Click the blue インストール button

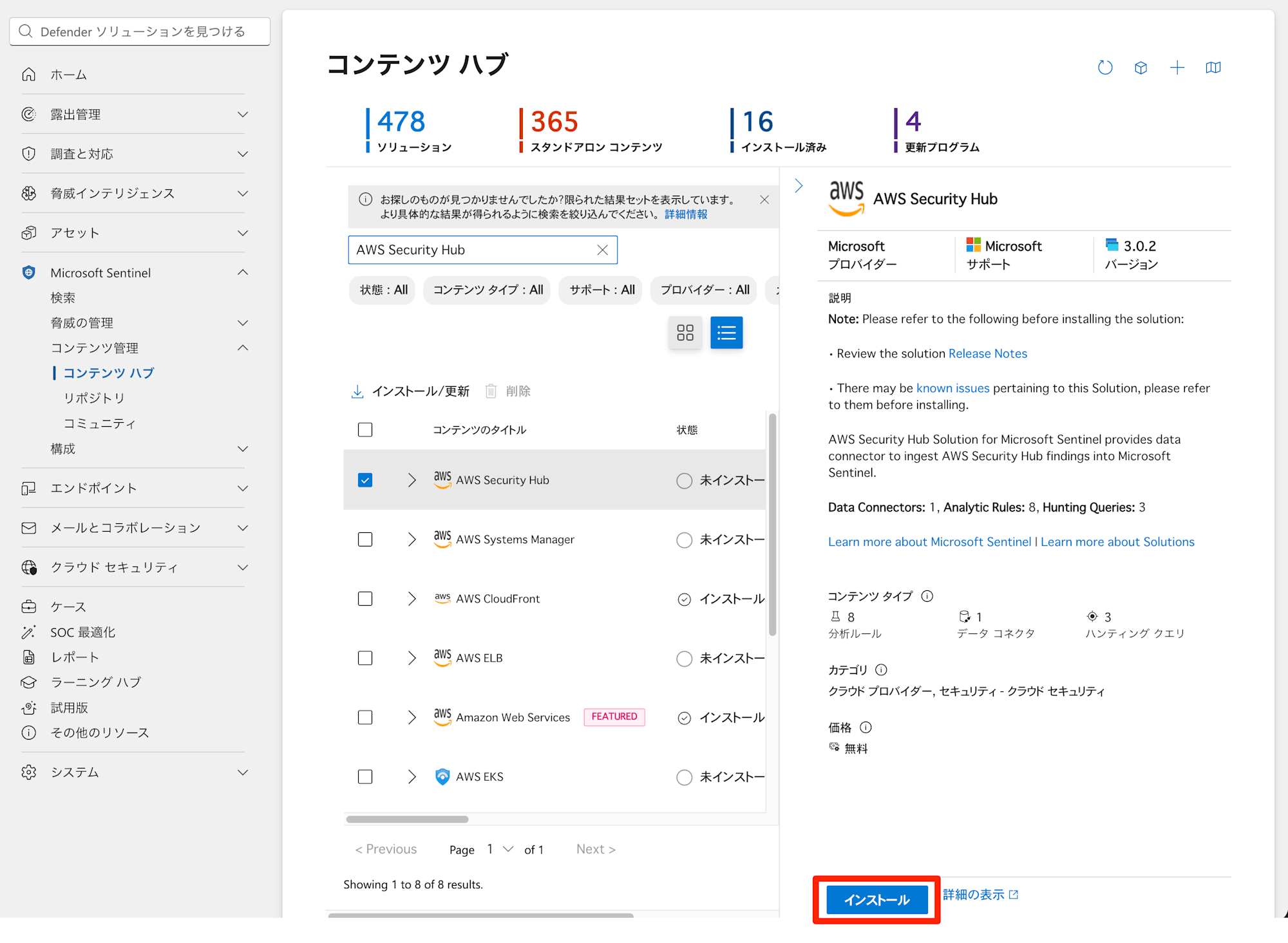[876, 899]
